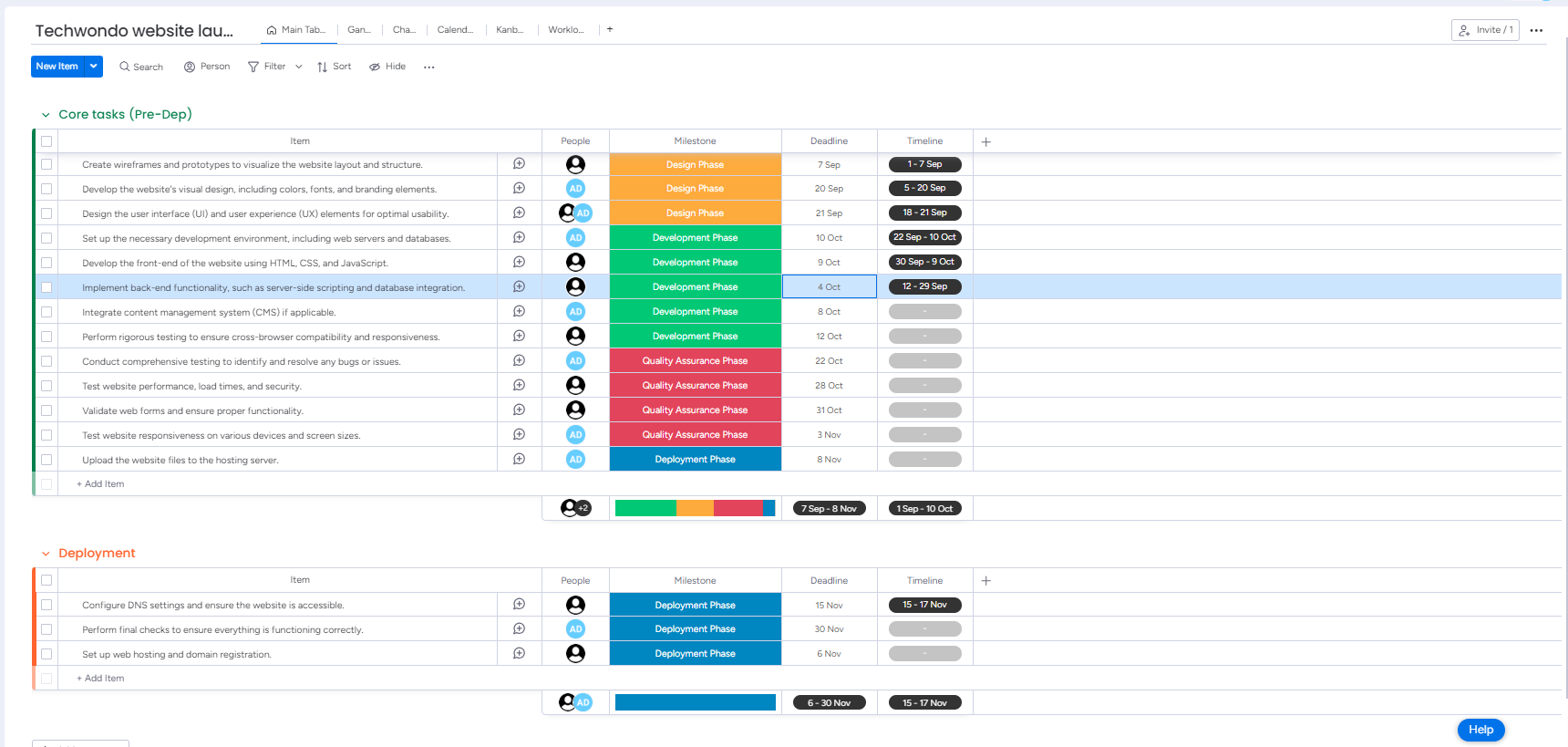This screenshot has width=1568, height=747.
Task: Open the Help button
Action: [x=1480, y=730]
